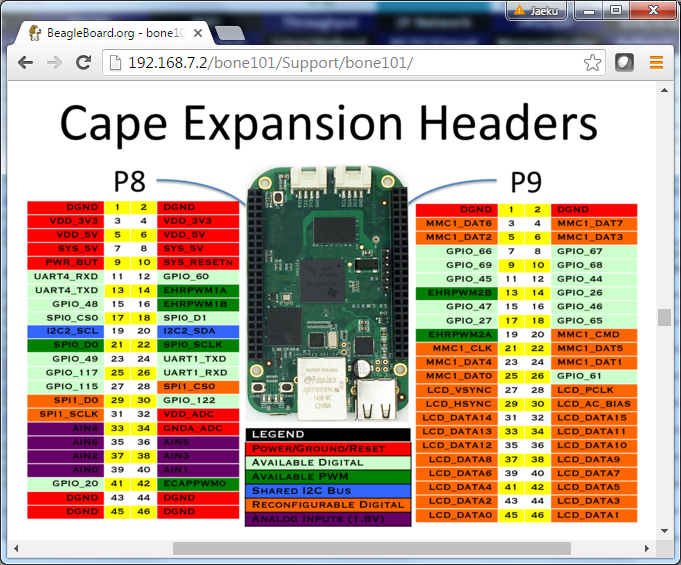Click the ECAPPWM0 pin cell
This screenshot has height=565, width=681.
click(x=198, y=484)
